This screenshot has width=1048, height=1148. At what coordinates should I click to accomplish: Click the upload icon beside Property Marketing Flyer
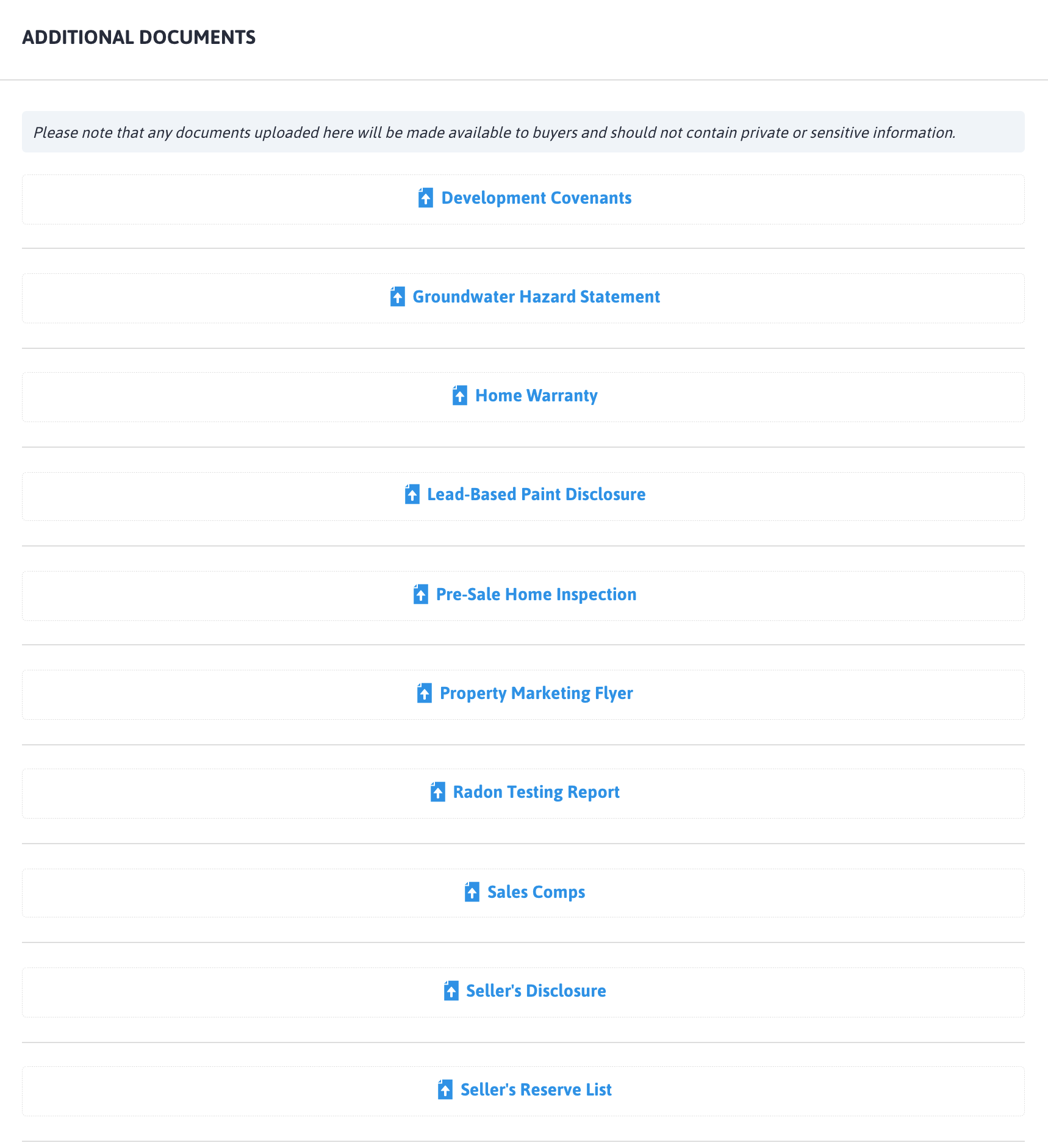click(423, 694)
